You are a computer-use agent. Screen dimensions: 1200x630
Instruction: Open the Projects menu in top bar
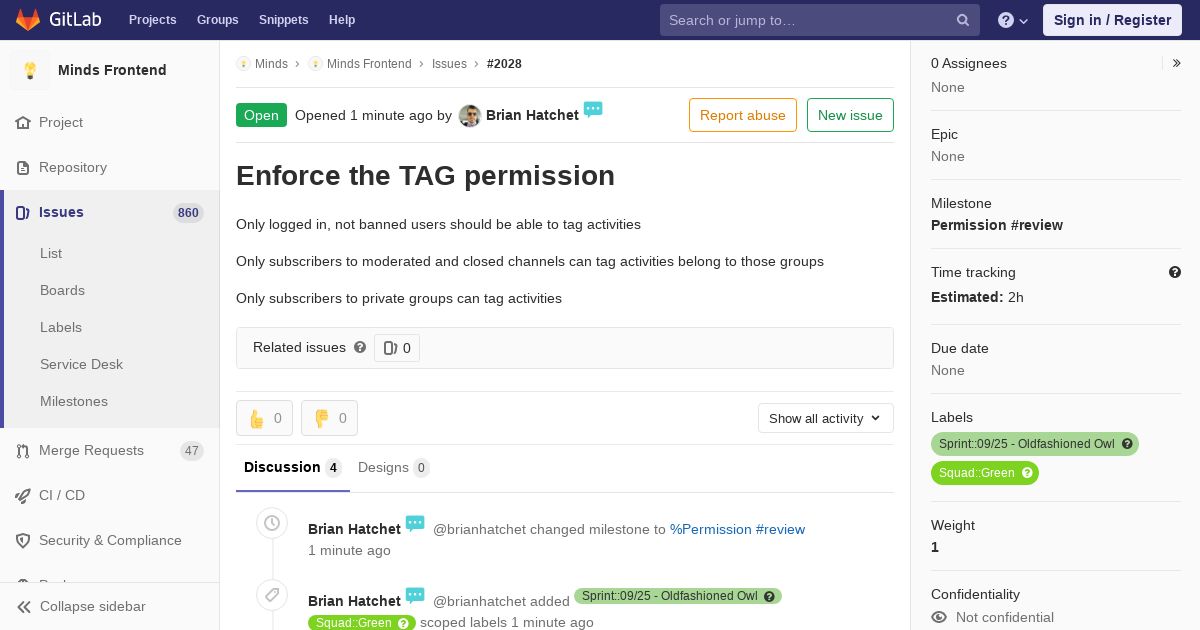pyautogui.click(x=153, y=20)
